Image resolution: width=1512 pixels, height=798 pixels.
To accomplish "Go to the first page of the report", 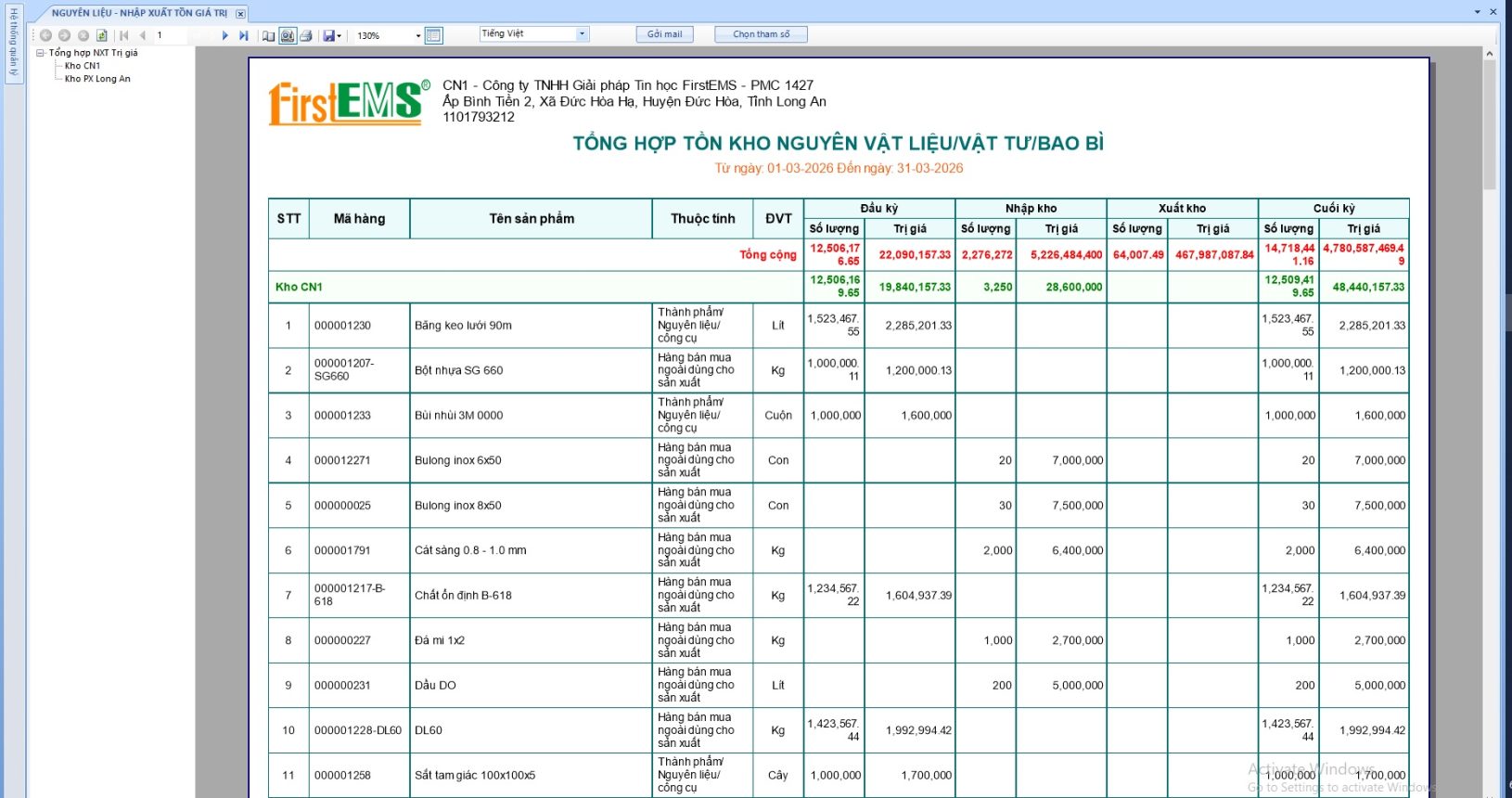I will coord(124,35).
